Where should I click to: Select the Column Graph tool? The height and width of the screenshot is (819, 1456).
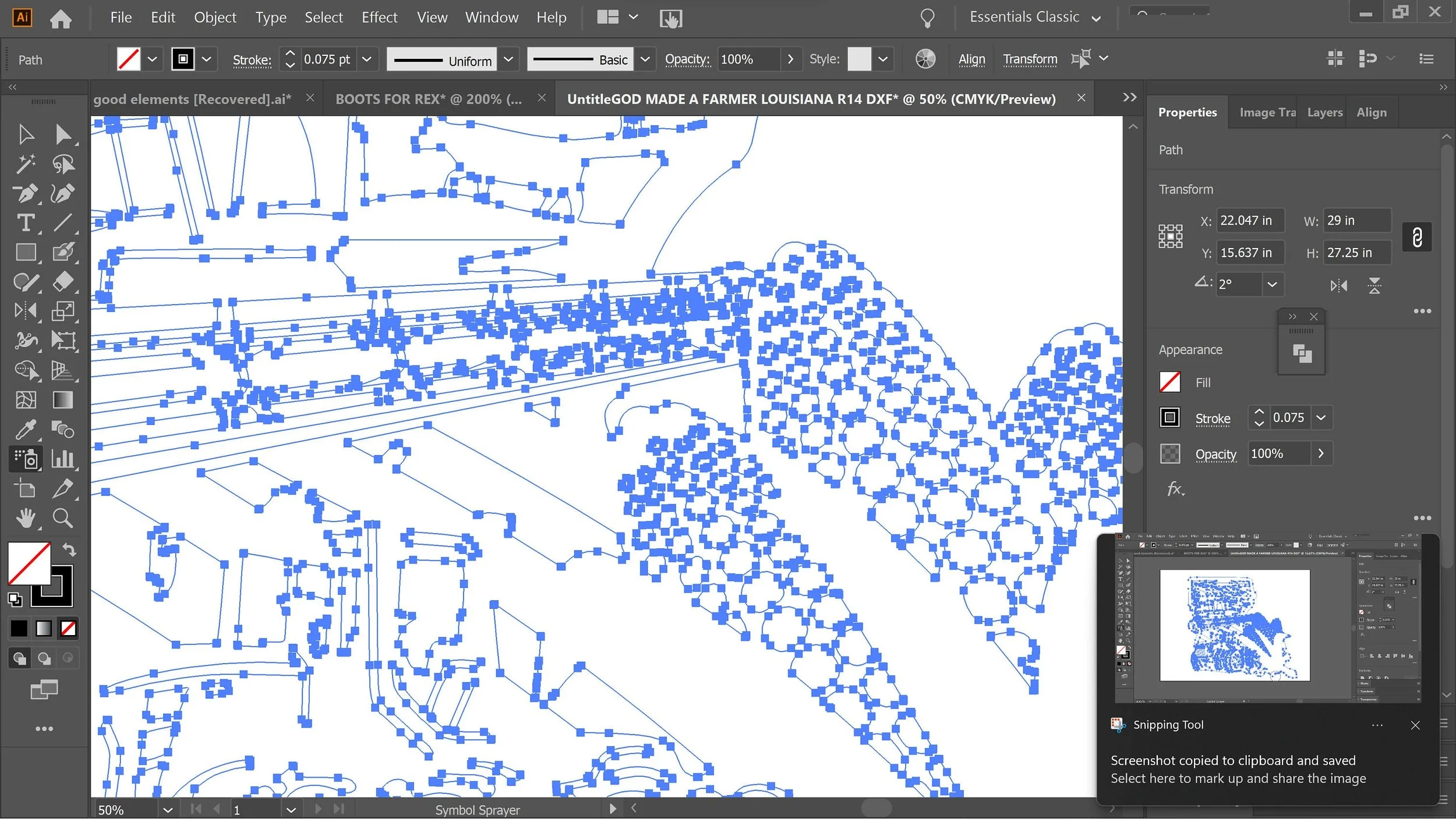[x=62, y=459]
